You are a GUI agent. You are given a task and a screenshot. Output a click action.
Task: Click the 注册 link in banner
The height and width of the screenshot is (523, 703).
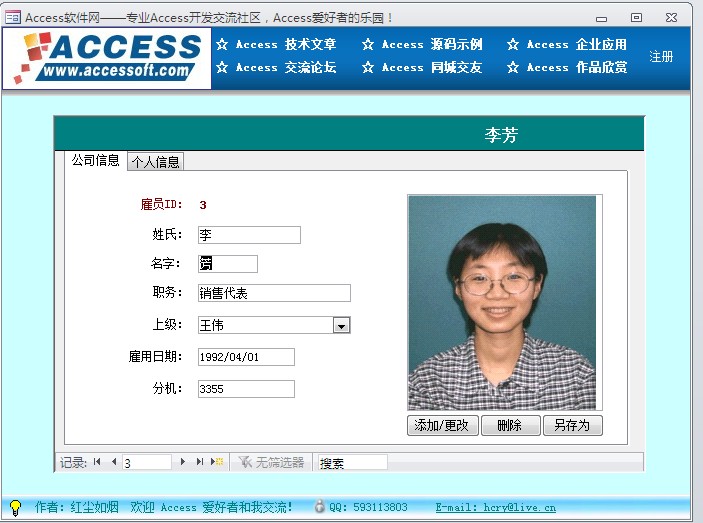pos(661,57)
